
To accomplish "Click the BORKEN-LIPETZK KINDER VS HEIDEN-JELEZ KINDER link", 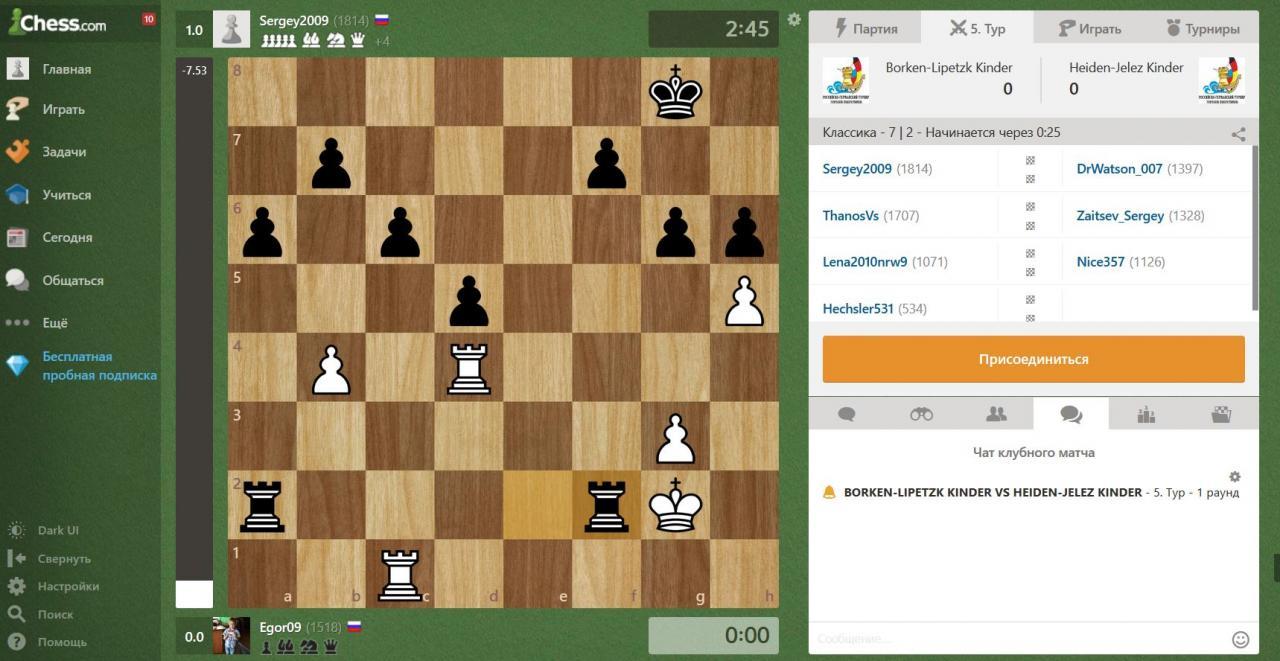I will tap(993, 493).
